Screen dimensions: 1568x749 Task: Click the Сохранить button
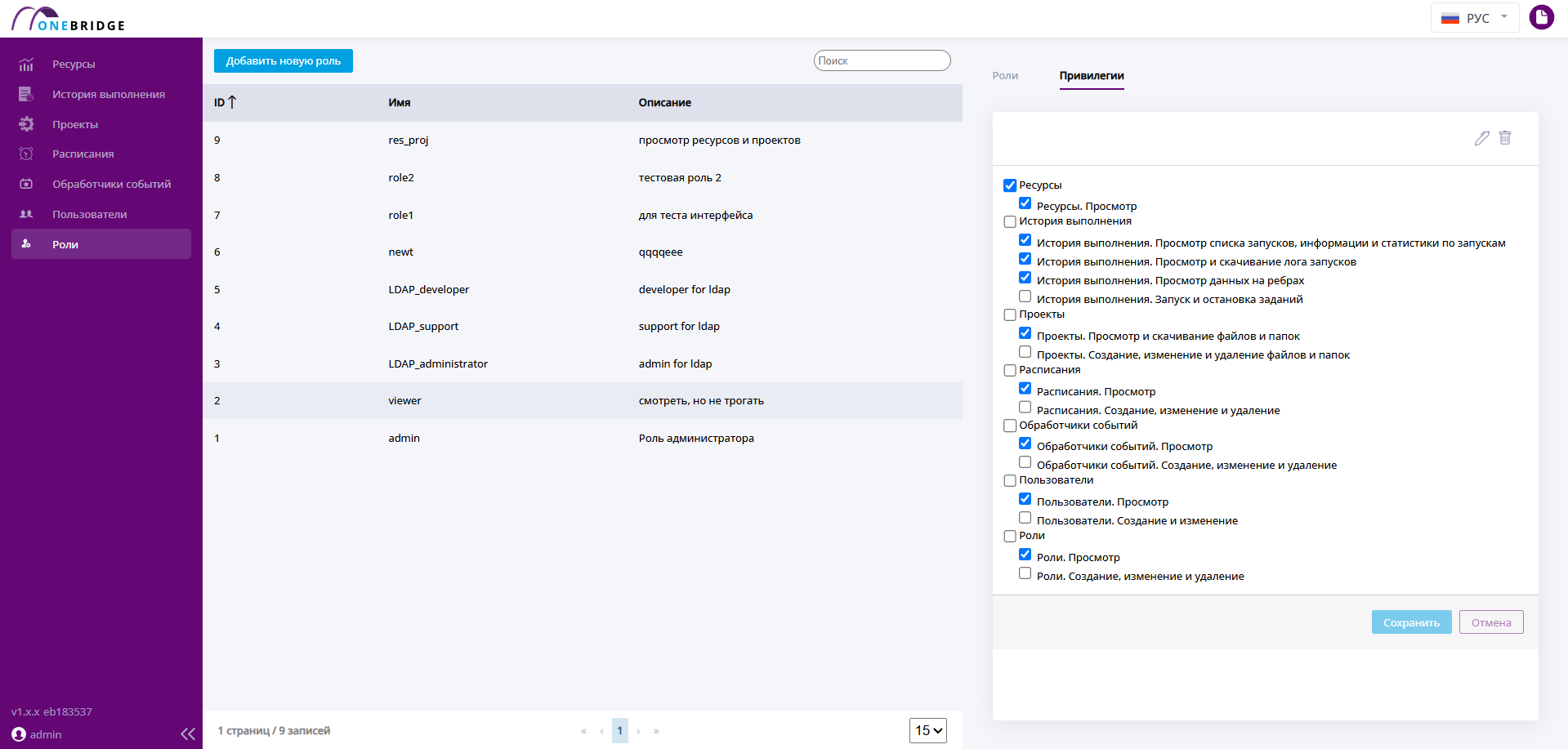click(x=1411, y=622)
